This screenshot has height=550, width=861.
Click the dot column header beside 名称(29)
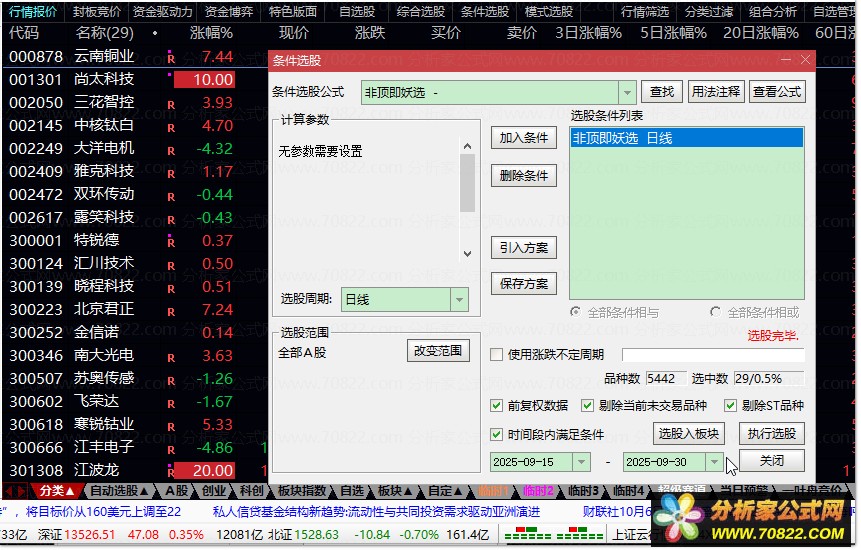155,33
